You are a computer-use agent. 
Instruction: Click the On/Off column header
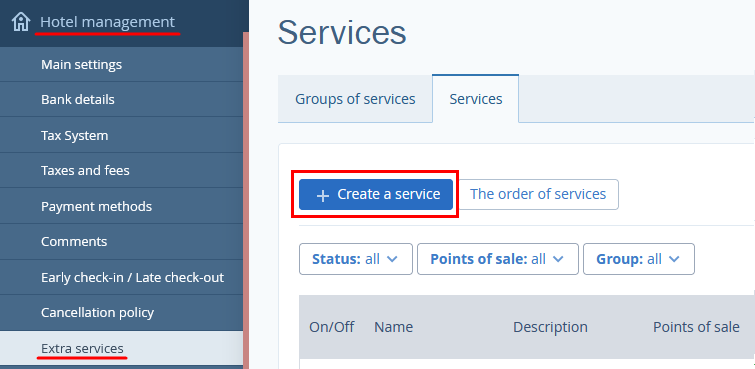coord(331,327)
